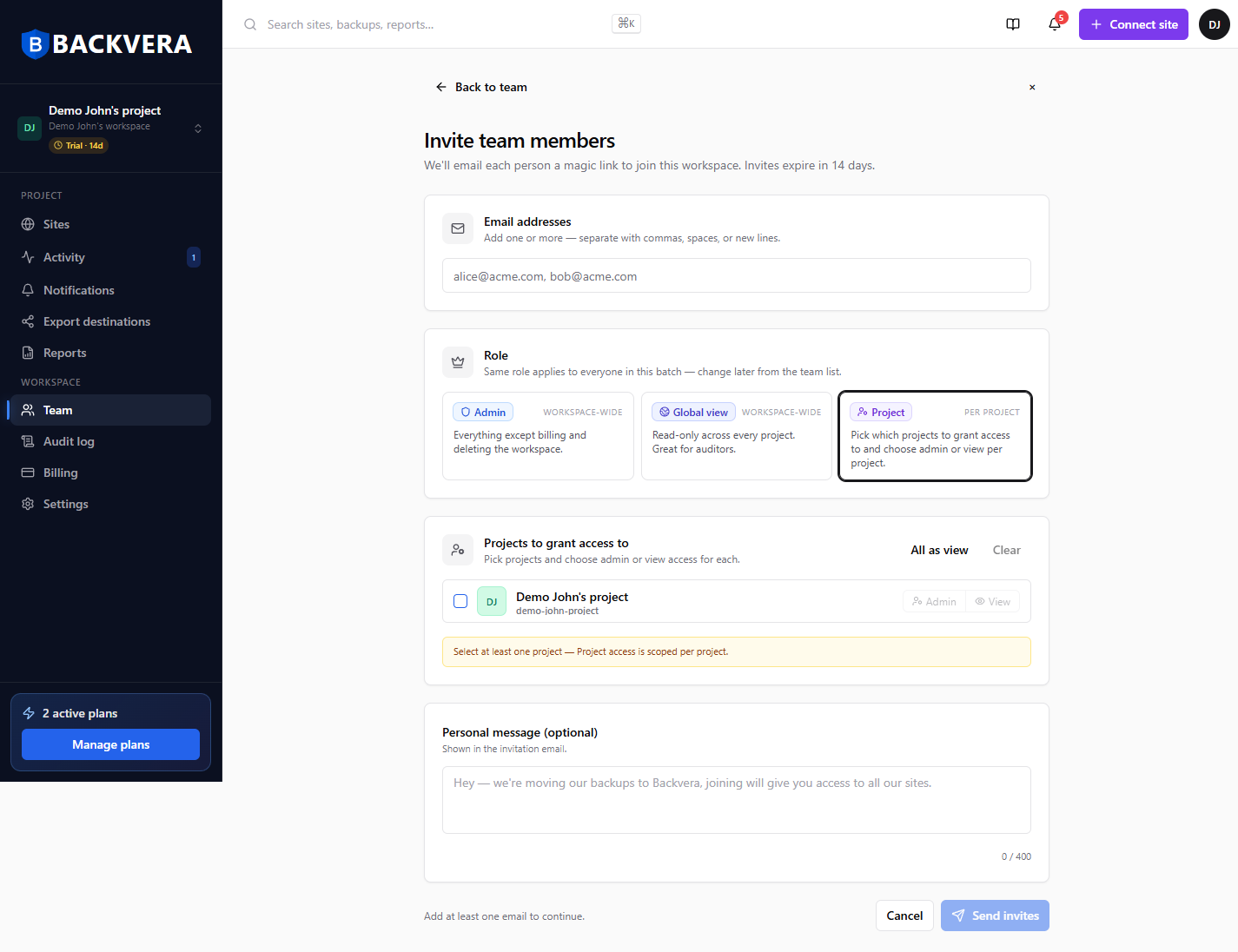Open Reports in the sidebar
Viewport: 1238px width, 952px height.
coord(111,353)
